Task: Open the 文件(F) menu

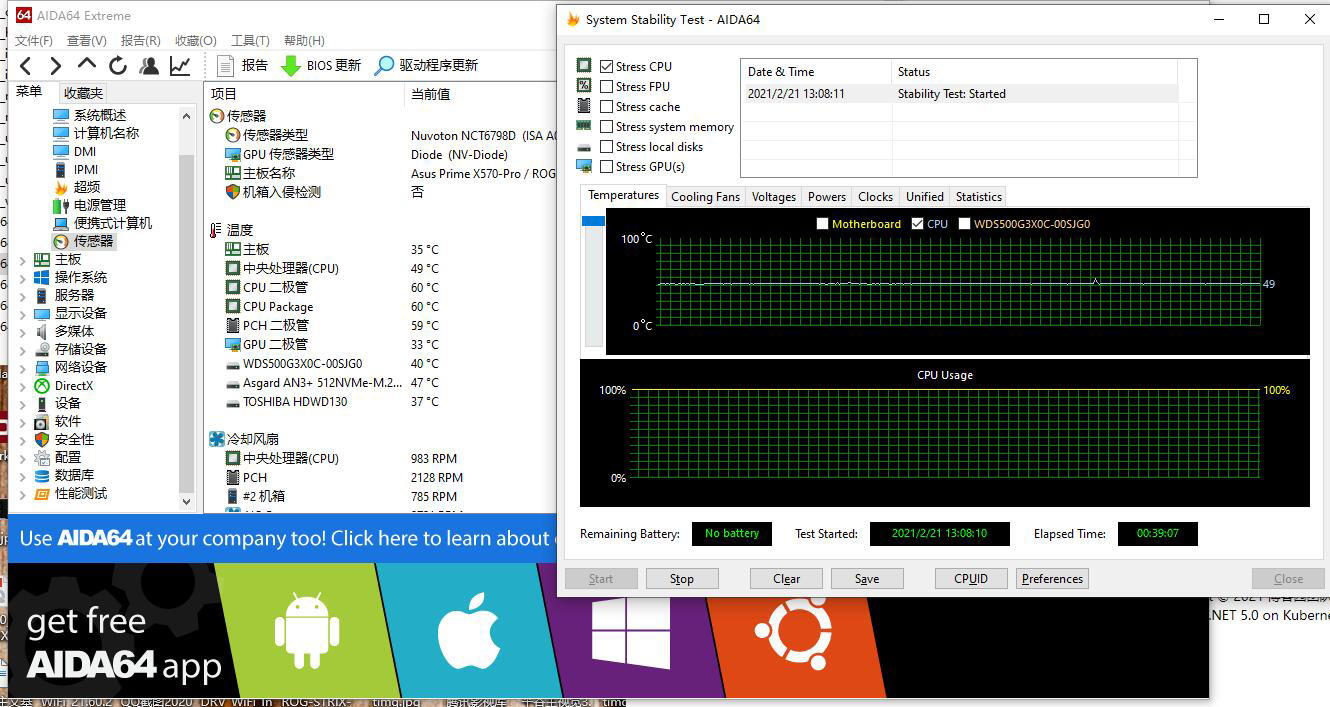Action: pyautogui.click(x=33, y=41)
